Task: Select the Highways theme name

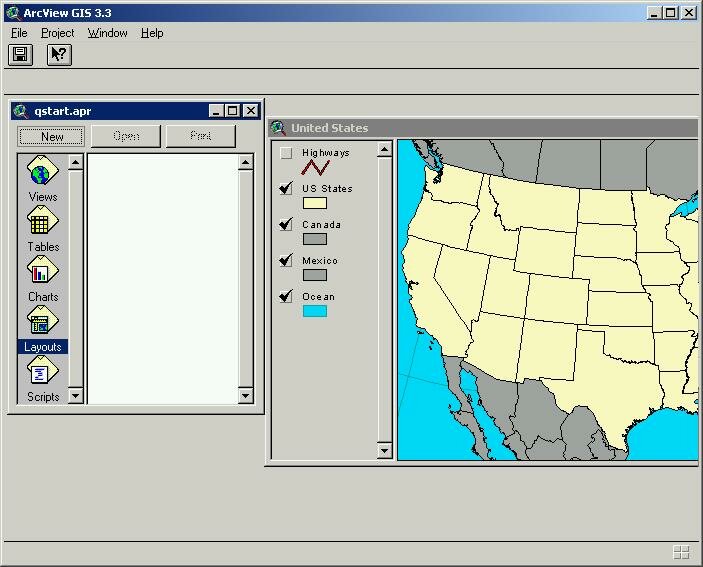Action: pos(326,153)
